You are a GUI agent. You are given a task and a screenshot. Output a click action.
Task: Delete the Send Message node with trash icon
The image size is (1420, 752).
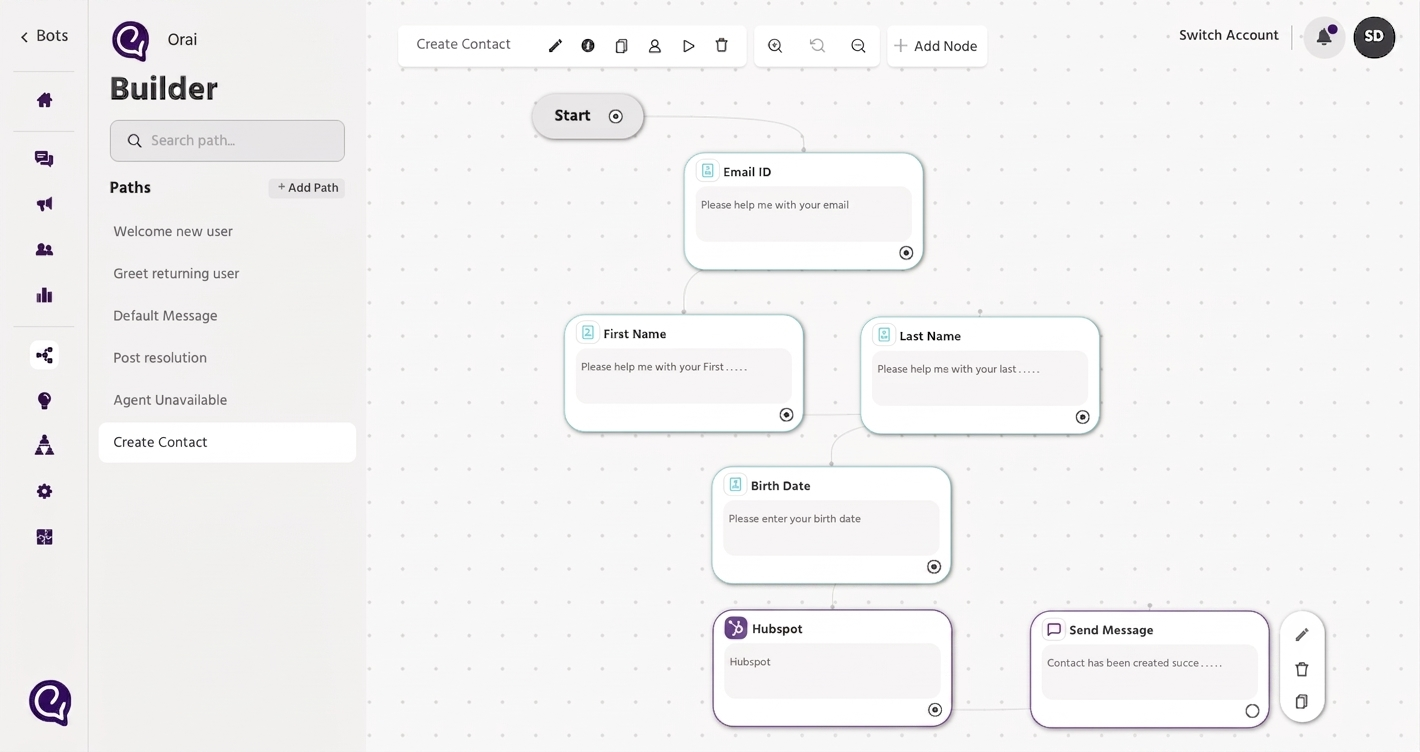click(x=1302, y=669)
